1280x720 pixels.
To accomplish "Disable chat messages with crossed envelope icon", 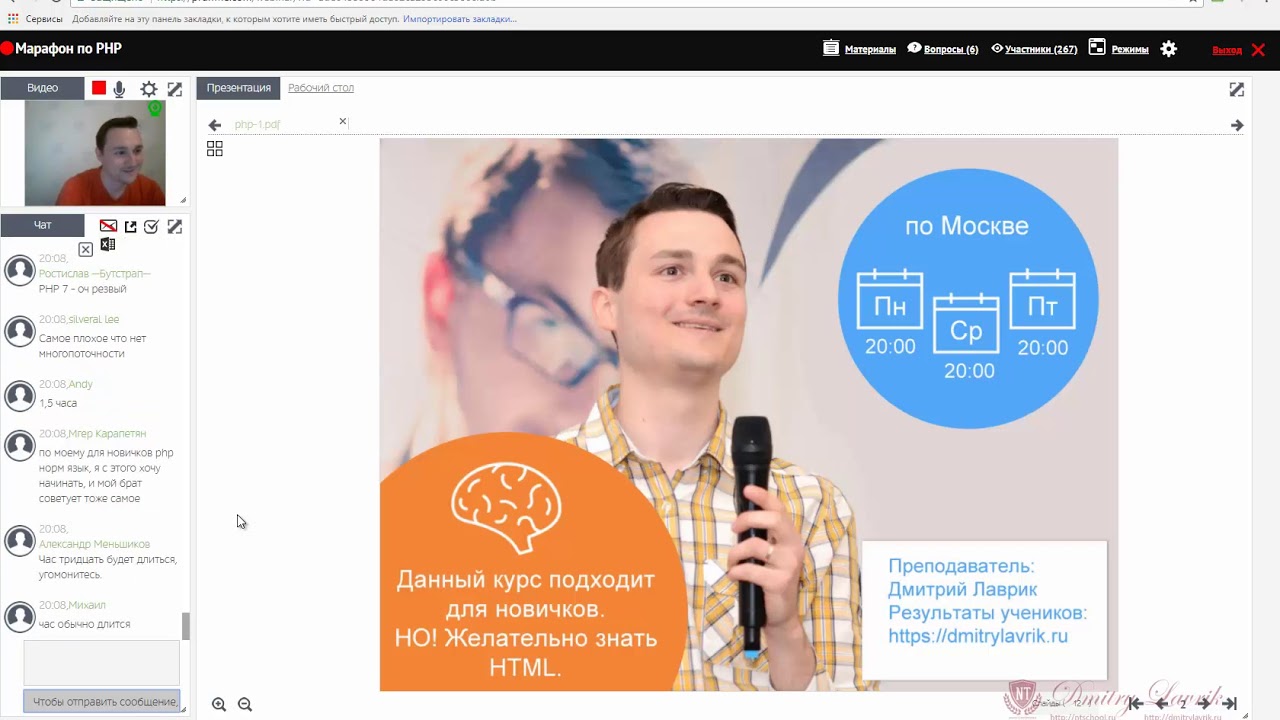I will [108, 226].
